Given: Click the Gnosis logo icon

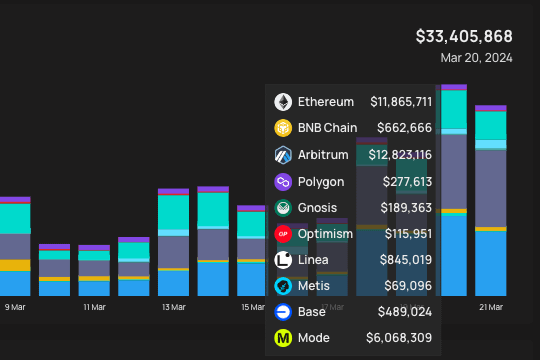Looking at the screenshot, I should click(283, 208).
